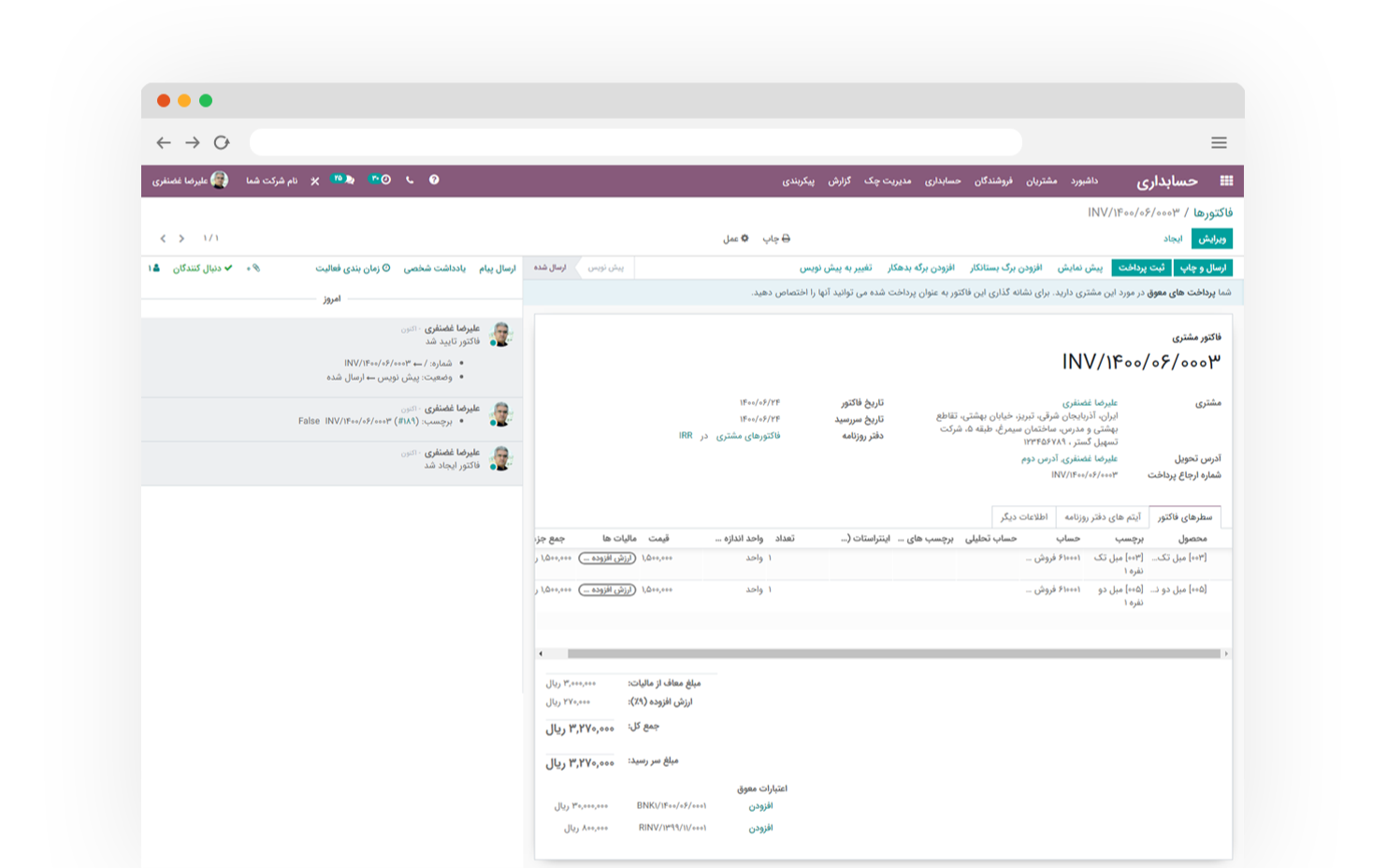Click تغییر به پیش نویس button
The height and width of the screenshot is (868, 1373).
pos(835,268)
